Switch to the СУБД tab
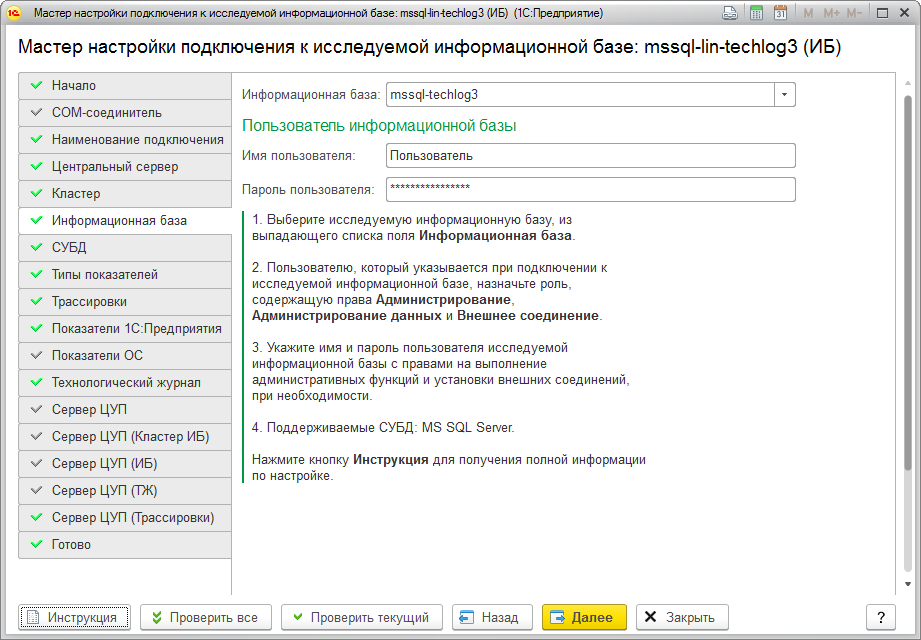The width and height of the screenshot is (921, 640). point(125,248)
